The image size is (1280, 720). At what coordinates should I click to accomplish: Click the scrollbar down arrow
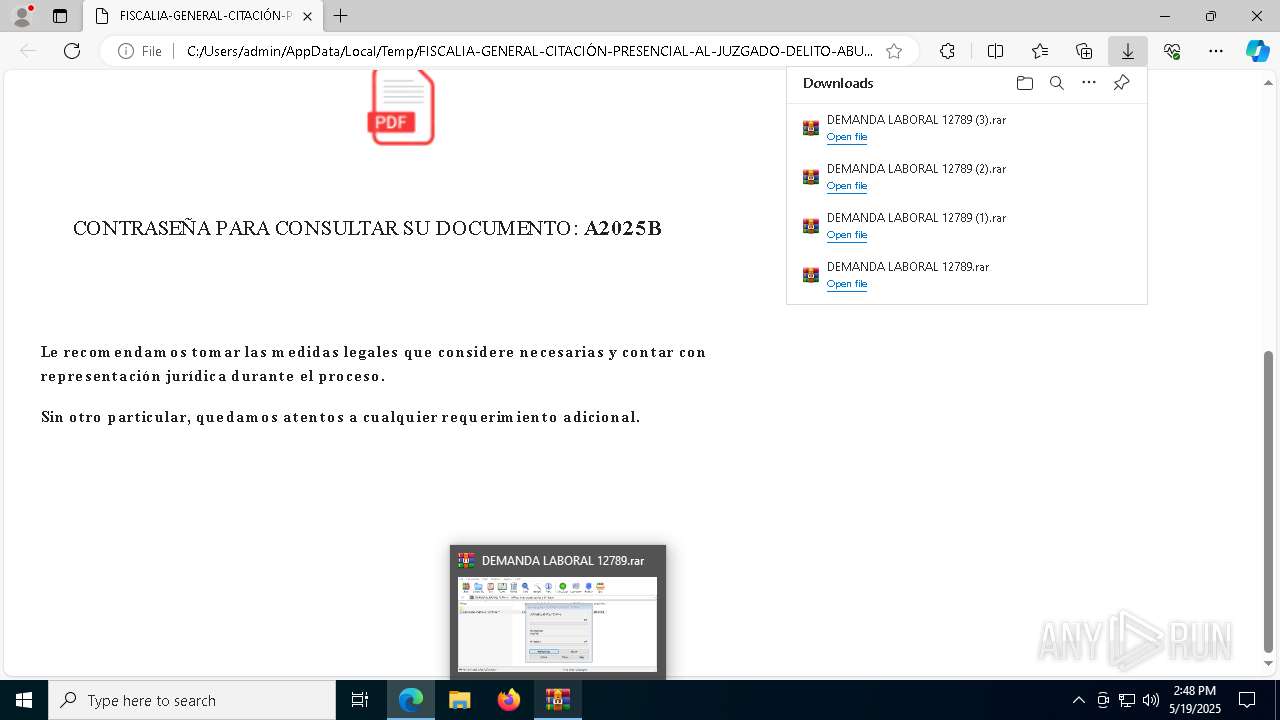1269,663
